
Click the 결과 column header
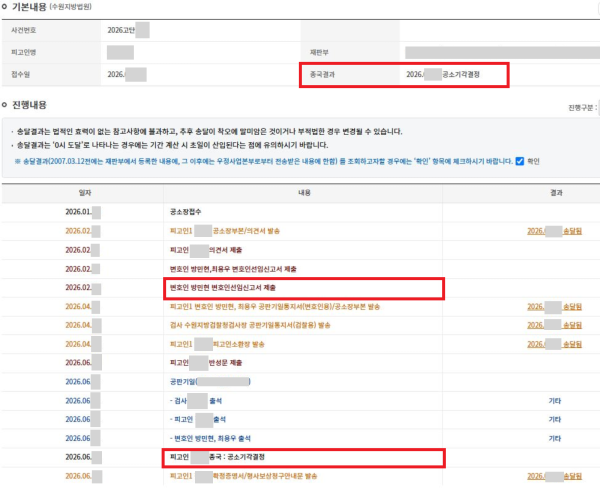[556, 193]
